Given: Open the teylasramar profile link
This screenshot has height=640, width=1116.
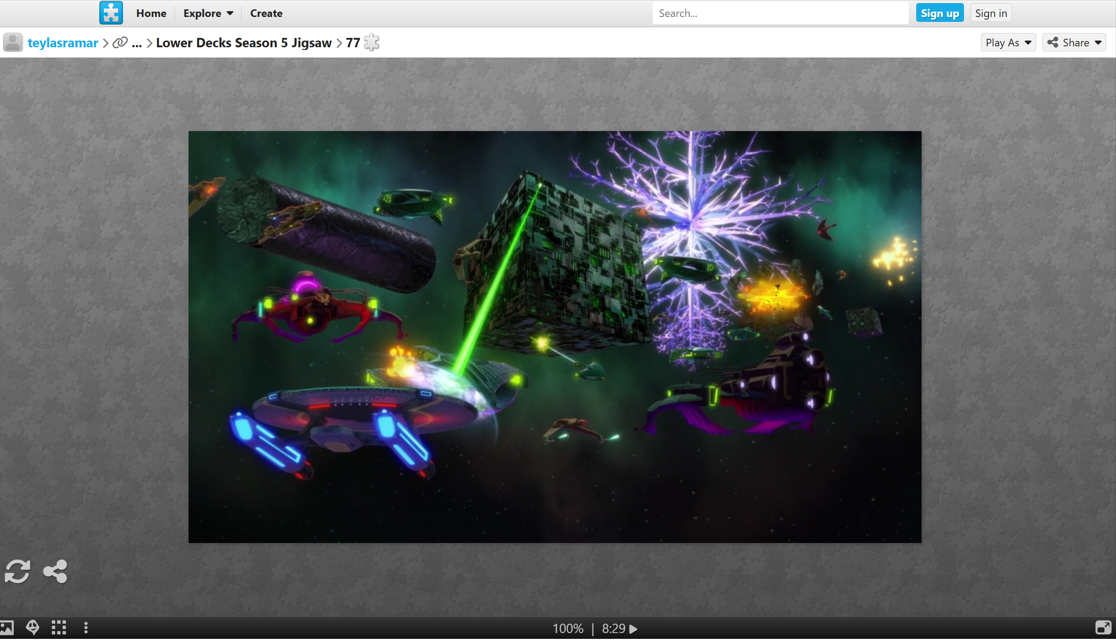Looking at the screenshot, I should [x=63, y=43].
